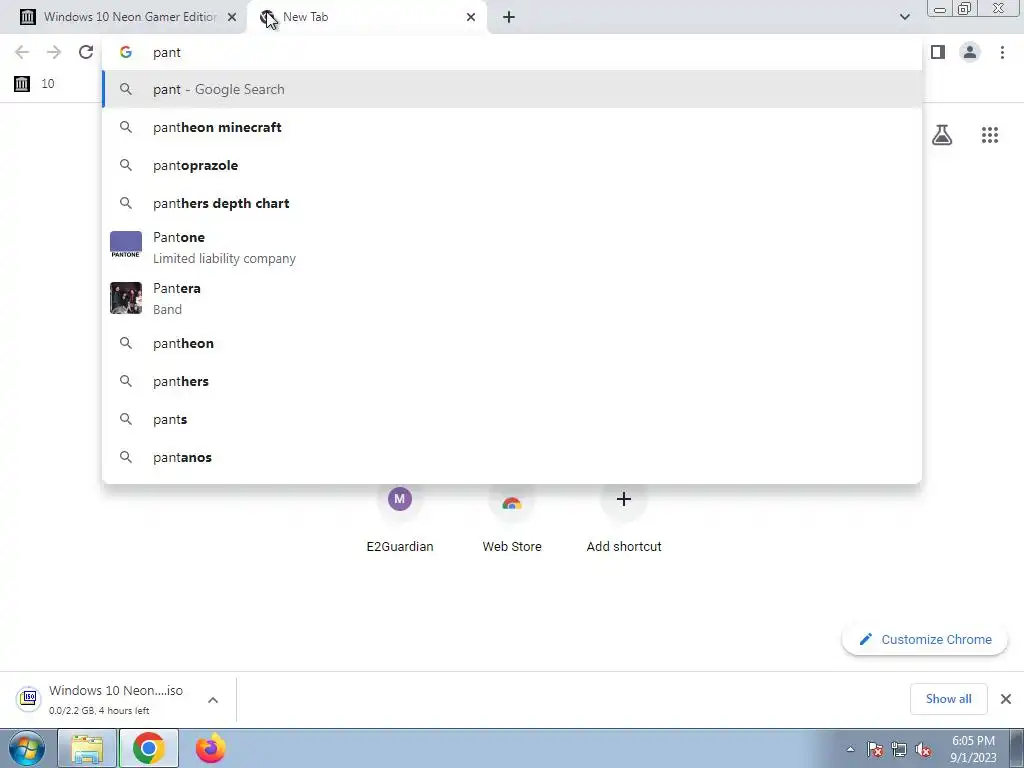The width and height of the screenshot is (1024, 768).
Task: Open the side panel icon
Action: (x=938, y=52)
